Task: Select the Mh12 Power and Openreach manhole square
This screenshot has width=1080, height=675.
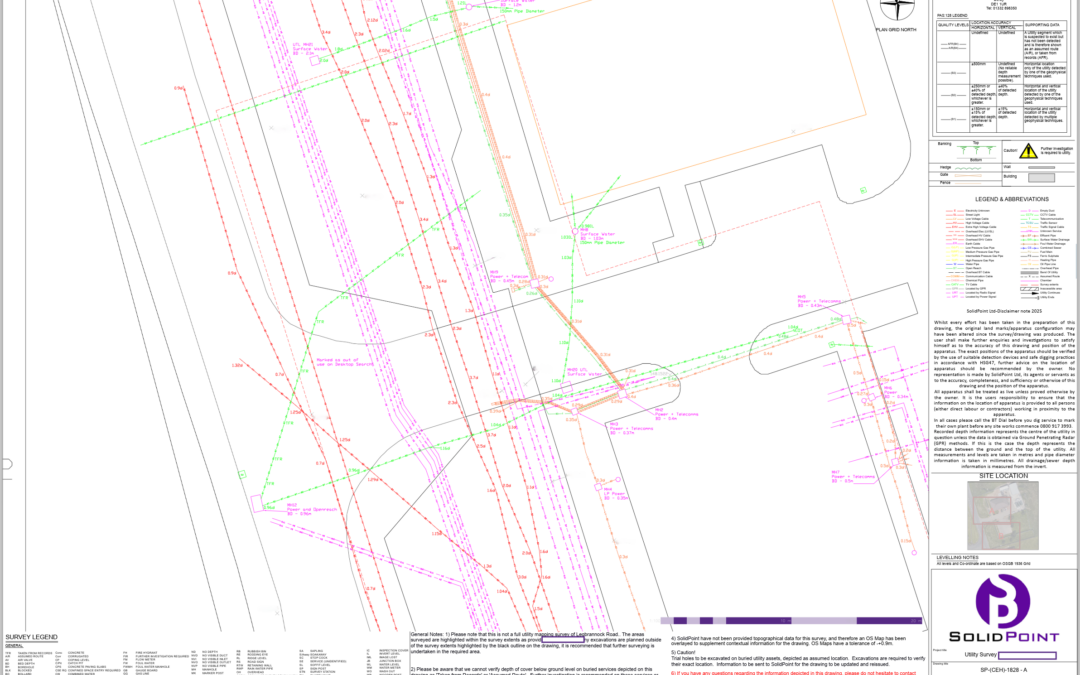Action: pyautogui.click(x=257, y=503)
